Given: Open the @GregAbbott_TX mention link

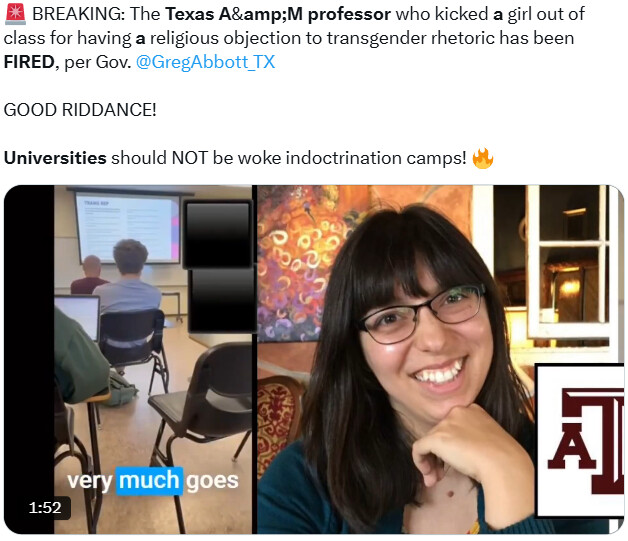Looking at the screenshot, I should (205, 62).
